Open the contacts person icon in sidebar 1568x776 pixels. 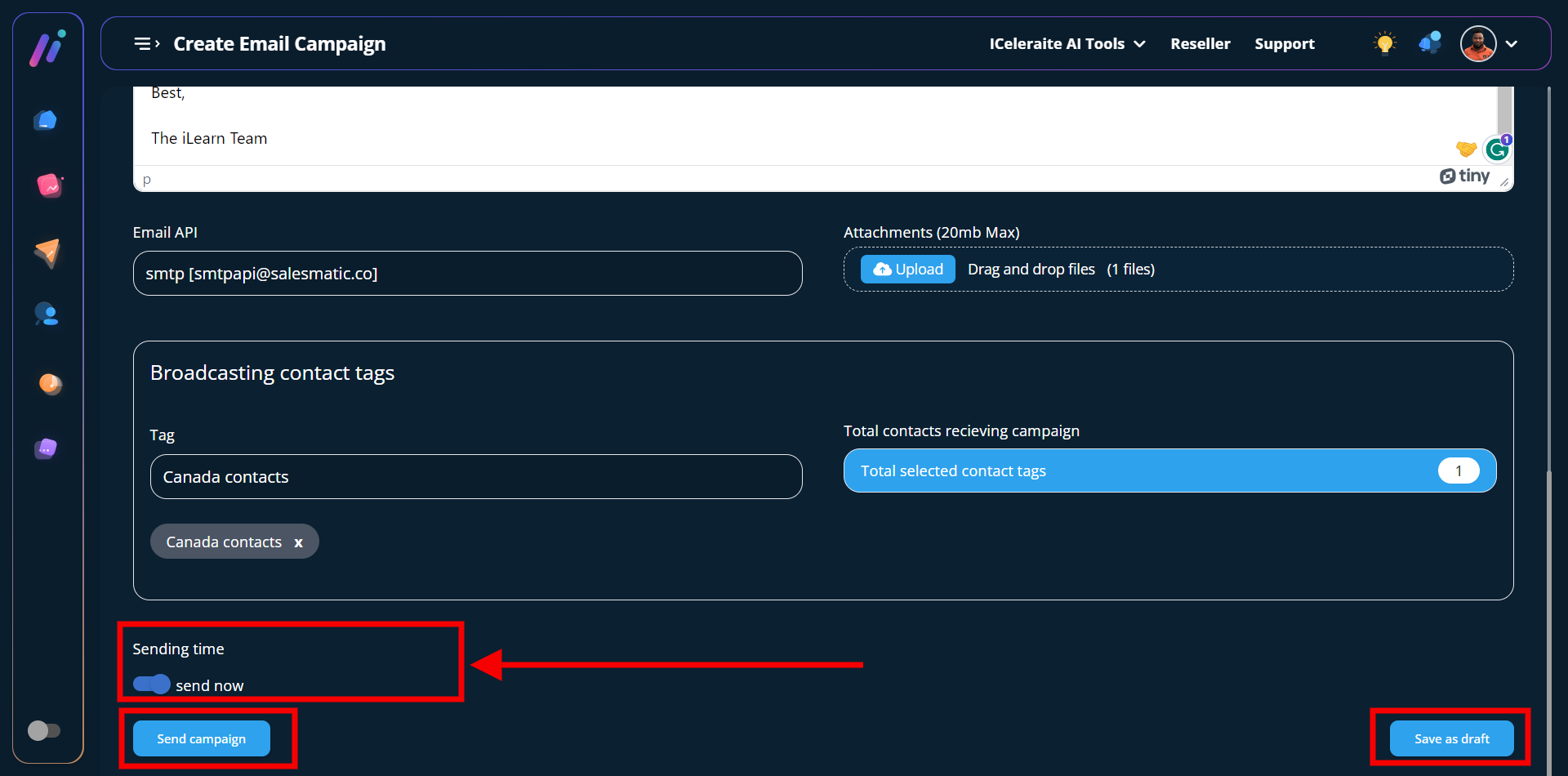pos(47,314)
